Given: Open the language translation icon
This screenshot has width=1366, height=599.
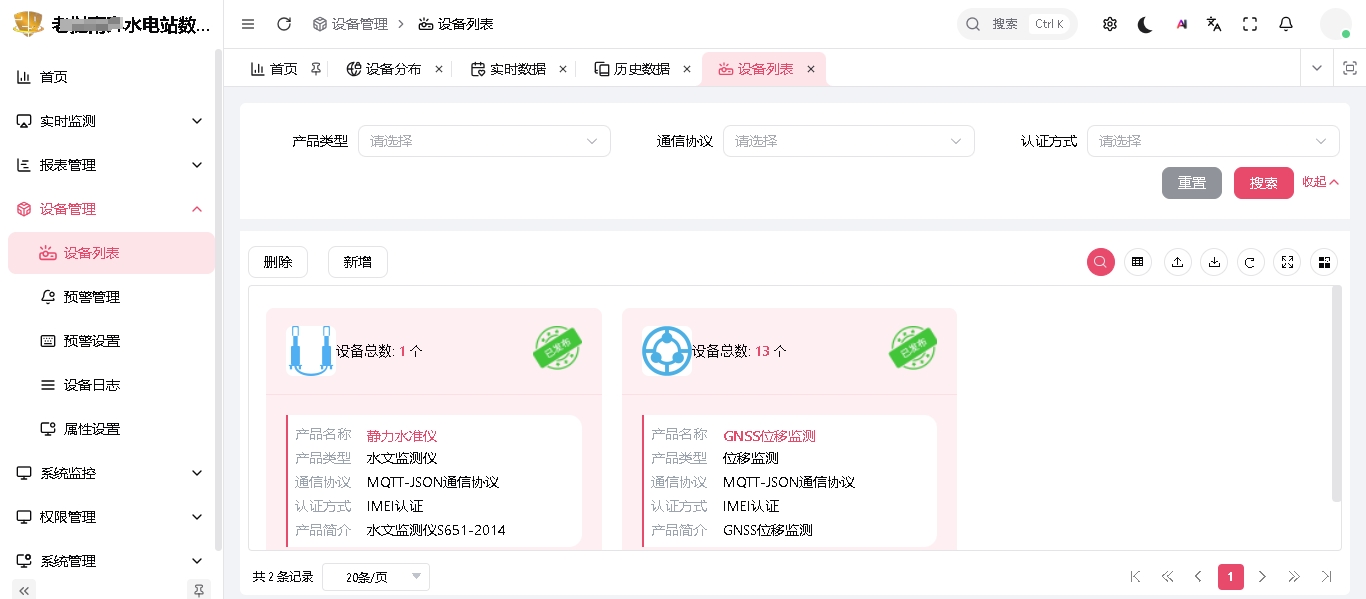Looking at the screenshot, I should tap(1214, 24).
